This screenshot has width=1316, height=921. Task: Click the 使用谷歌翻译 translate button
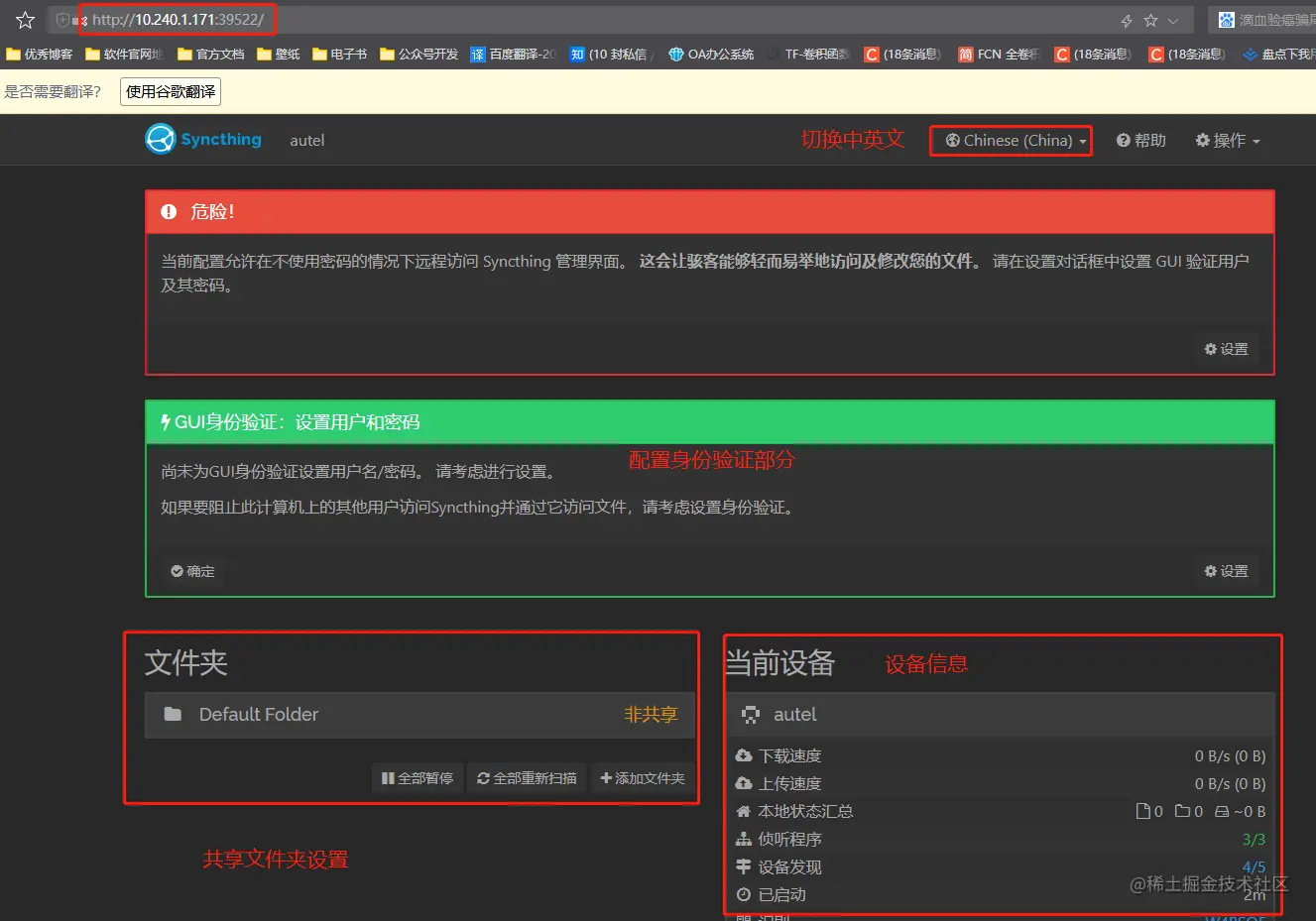click(x=171, y=92)
